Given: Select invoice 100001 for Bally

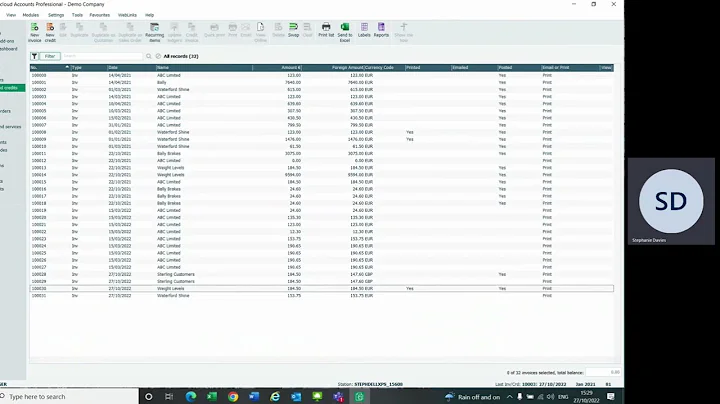Looking at the screenshot, I should 321,83.
